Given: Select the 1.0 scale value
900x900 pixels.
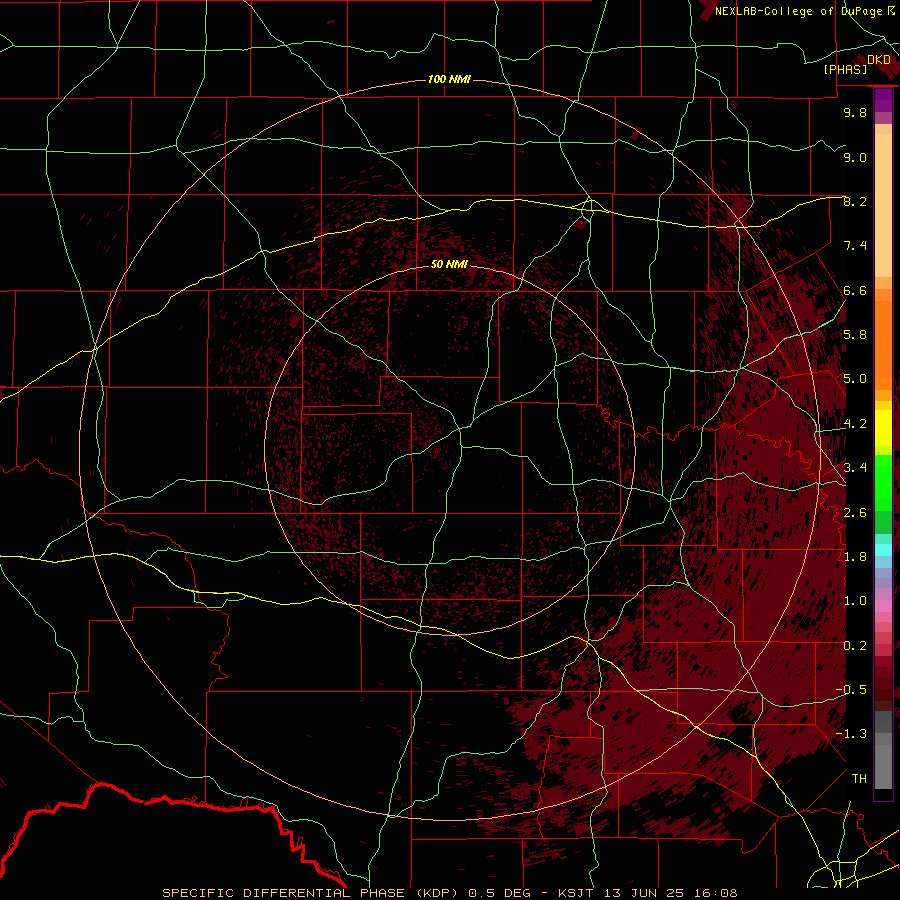Looking at the screenshot, I should pos(855,601).
